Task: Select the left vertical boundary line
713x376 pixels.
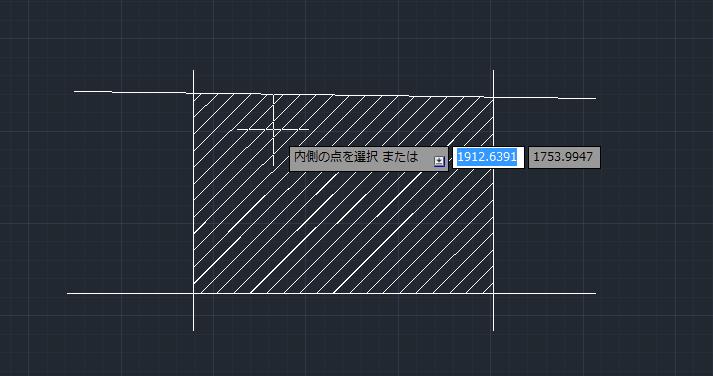Action: 193,200
